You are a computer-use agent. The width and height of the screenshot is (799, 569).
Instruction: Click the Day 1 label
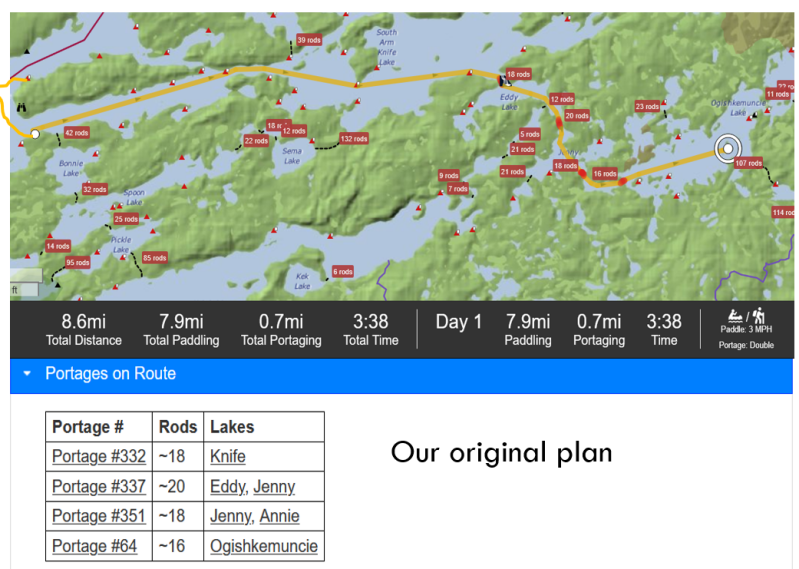[459, 322]
